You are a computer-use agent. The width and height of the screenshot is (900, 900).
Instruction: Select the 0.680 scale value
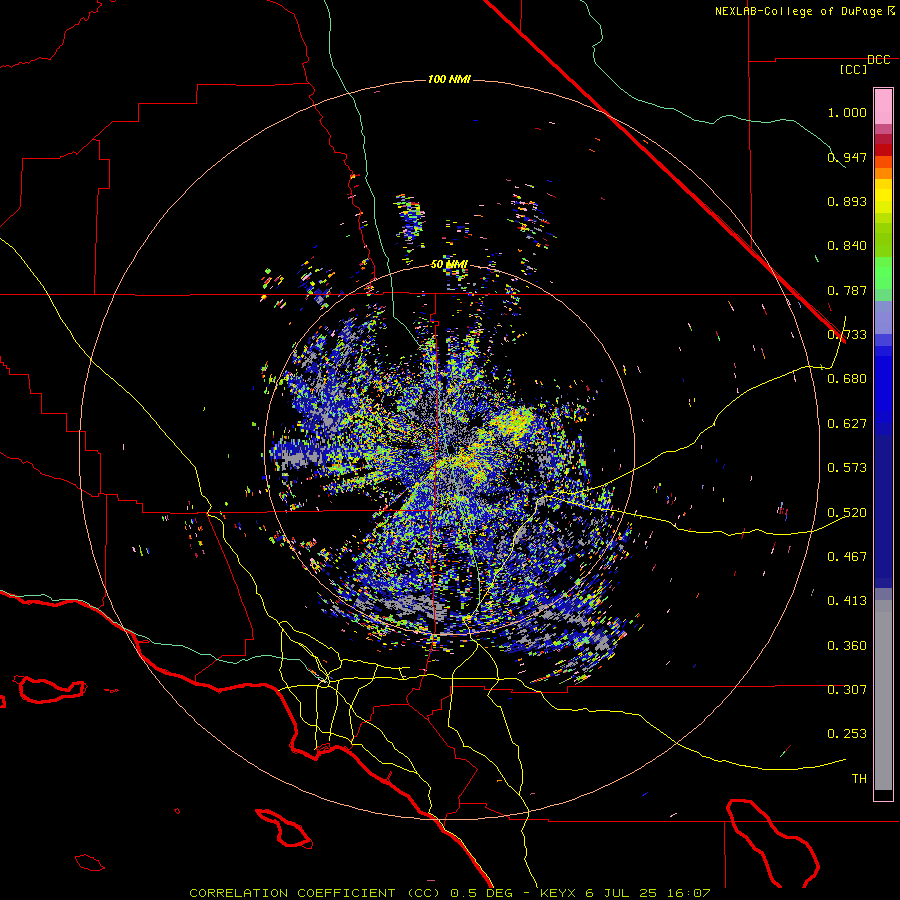click(x=847, y=379)
